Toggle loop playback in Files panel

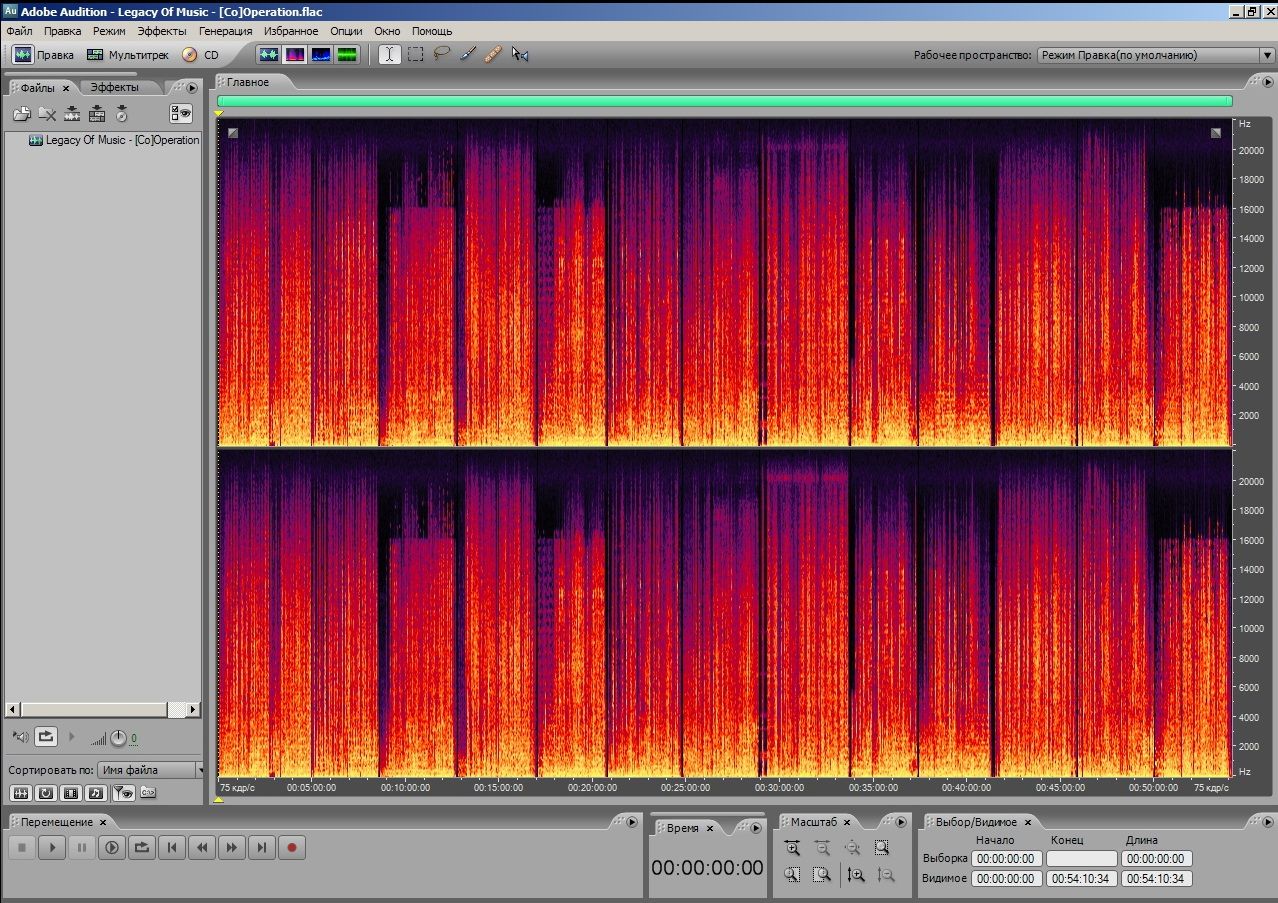pyautogui.click(x=46, y=737)
